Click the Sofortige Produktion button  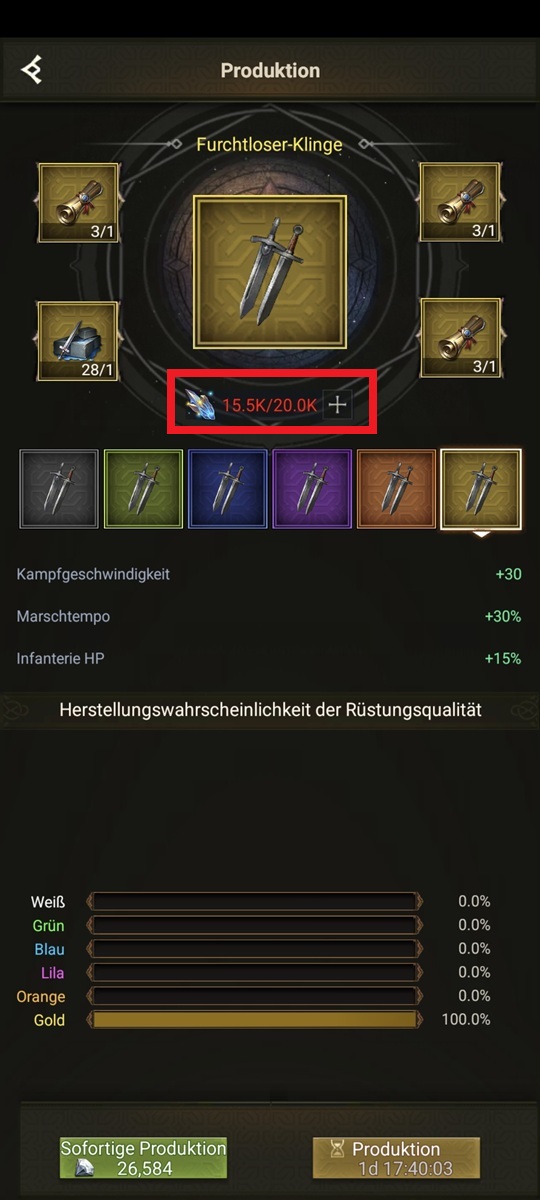click(x=143, y=1158)
